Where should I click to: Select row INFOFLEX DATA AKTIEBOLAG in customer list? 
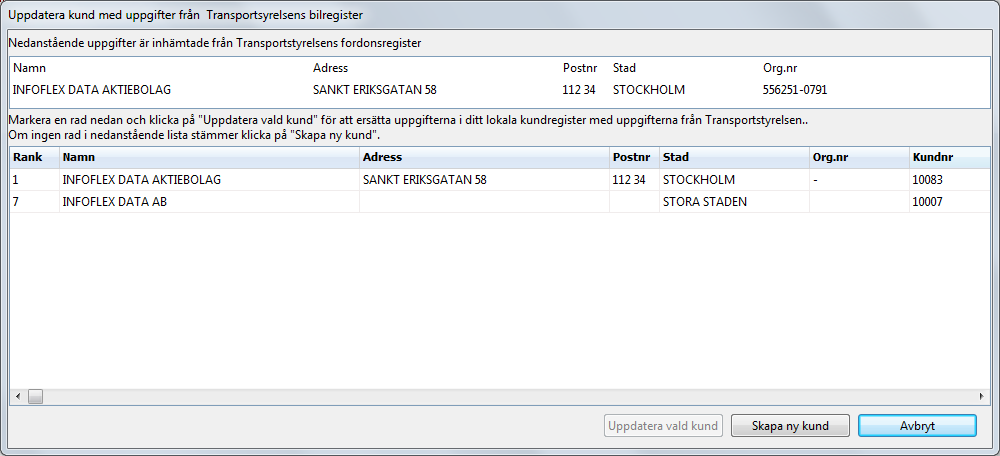(x=500, y=180)
